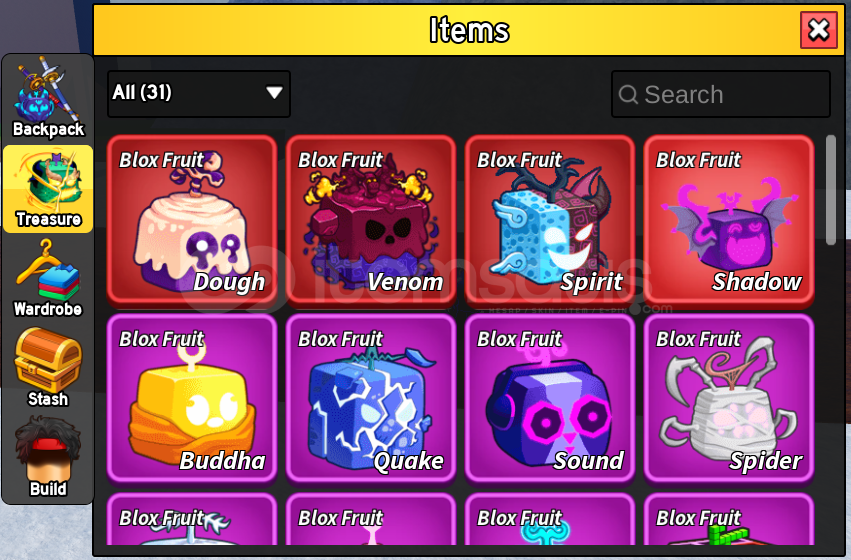Click the items list scrollbar

pos(830,190)
